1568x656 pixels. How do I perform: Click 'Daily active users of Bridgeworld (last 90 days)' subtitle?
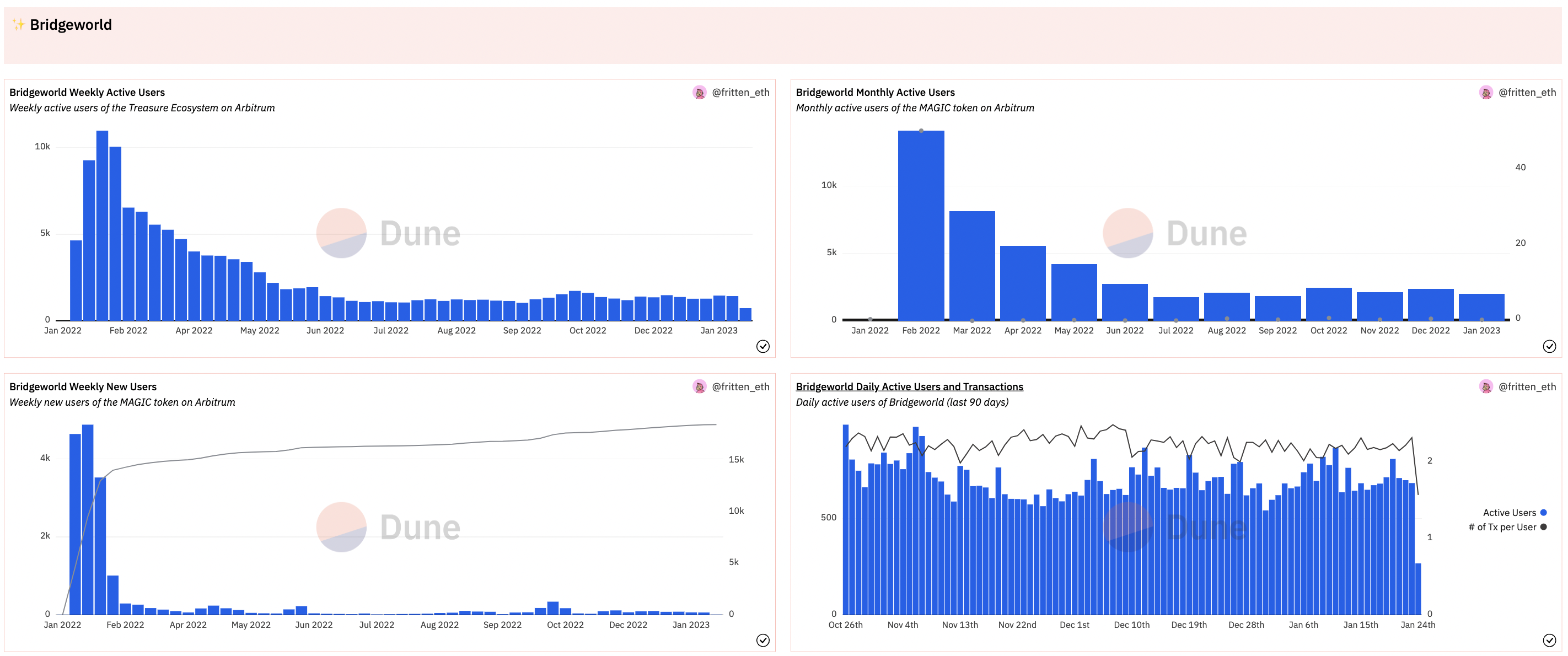[902, 403]
